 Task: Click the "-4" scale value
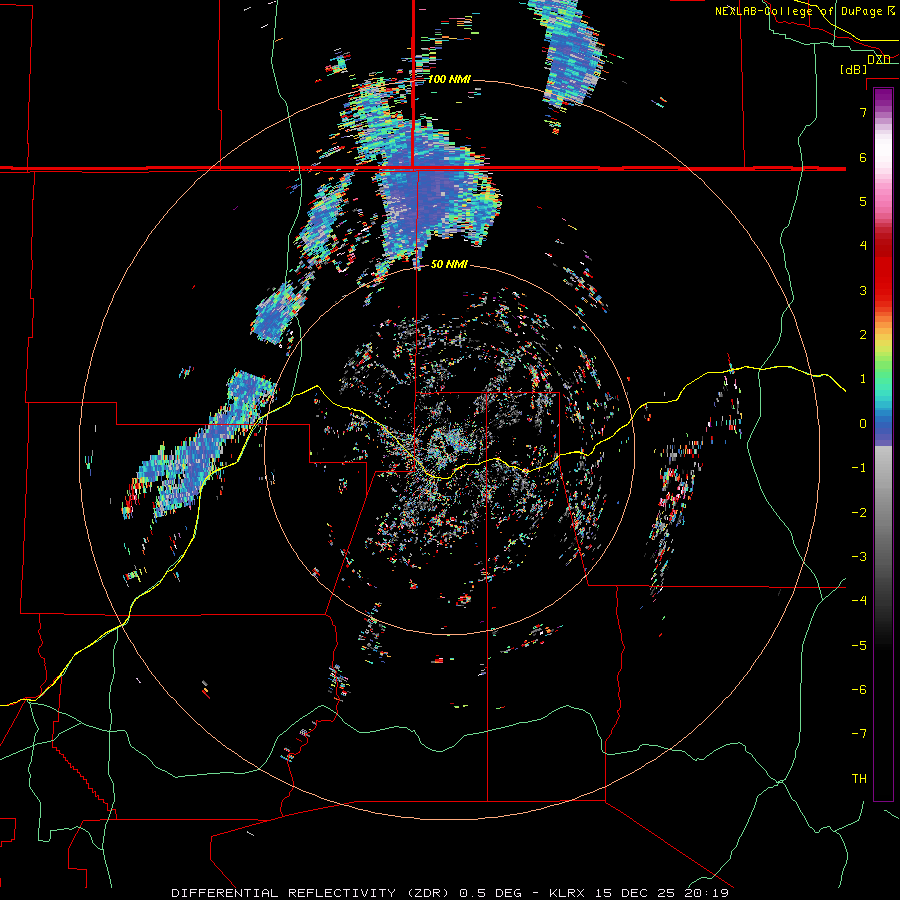pos(859,601)
